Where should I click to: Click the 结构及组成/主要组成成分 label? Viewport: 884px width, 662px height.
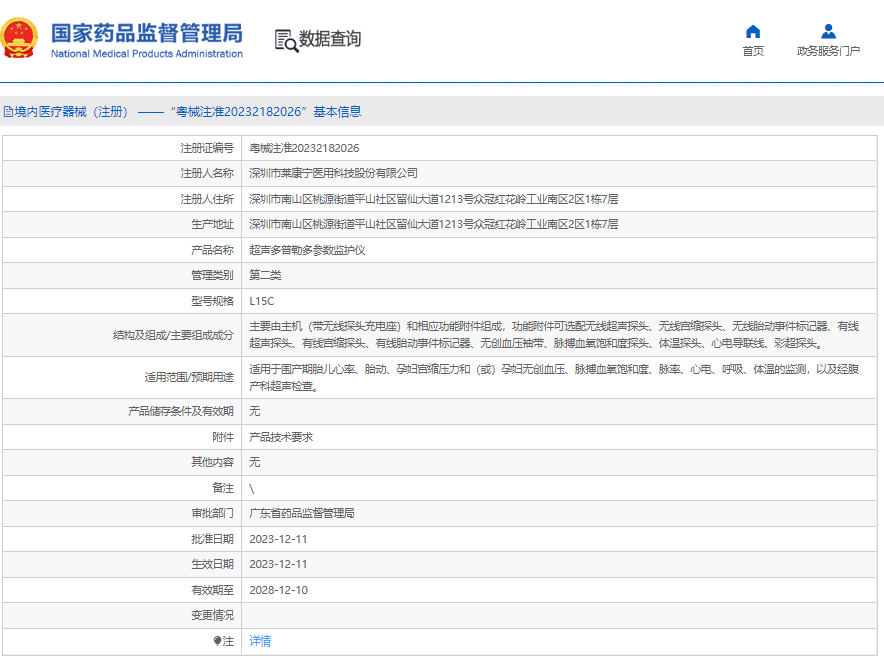tap(173, 335)
